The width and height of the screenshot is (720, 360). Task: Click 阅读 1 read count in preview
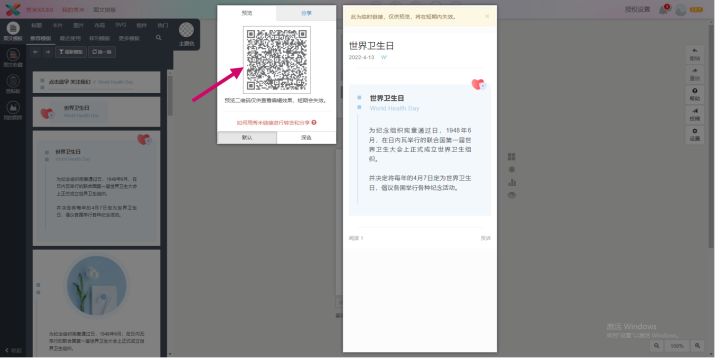(x=356, y=238)
